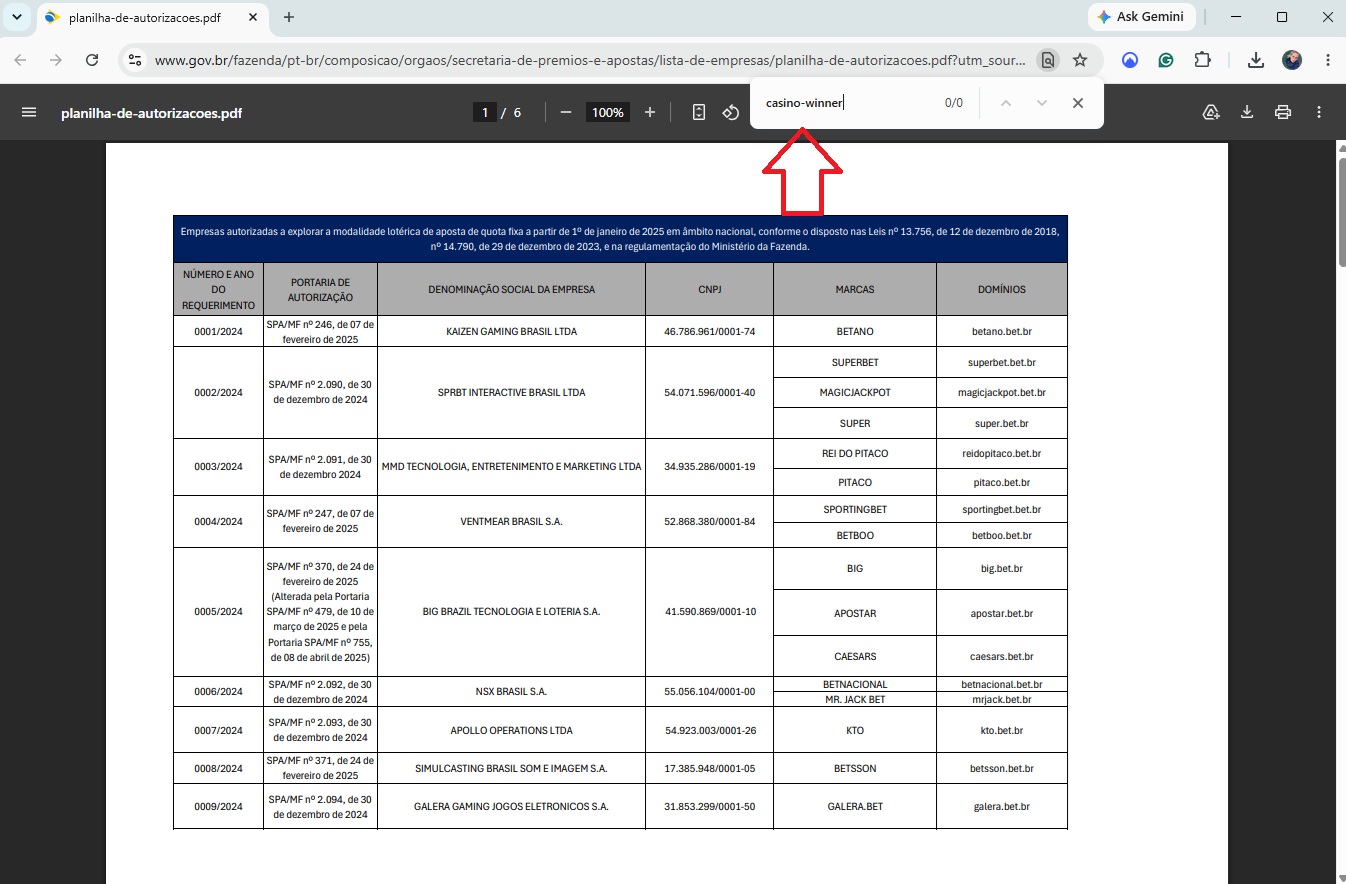Click the address bar URL
Screen dimensions: 1346x884
tap(590, 60)
